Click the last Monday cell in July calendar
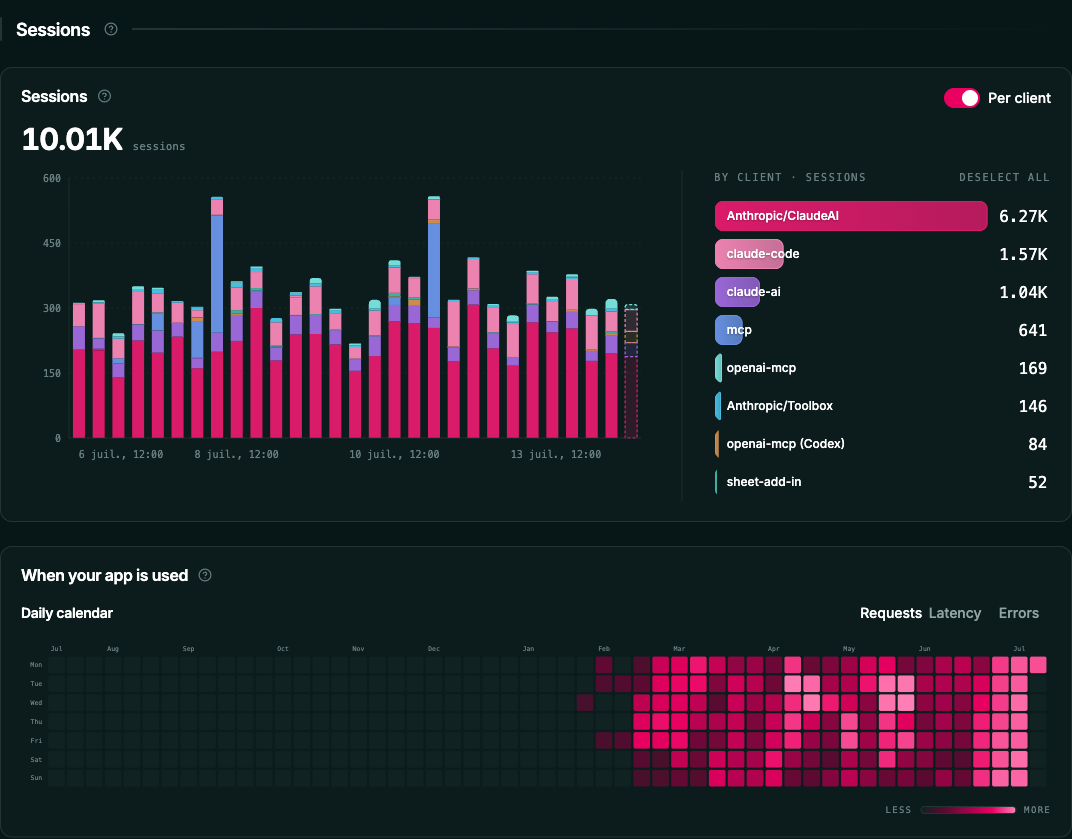 pos(1038,665)
